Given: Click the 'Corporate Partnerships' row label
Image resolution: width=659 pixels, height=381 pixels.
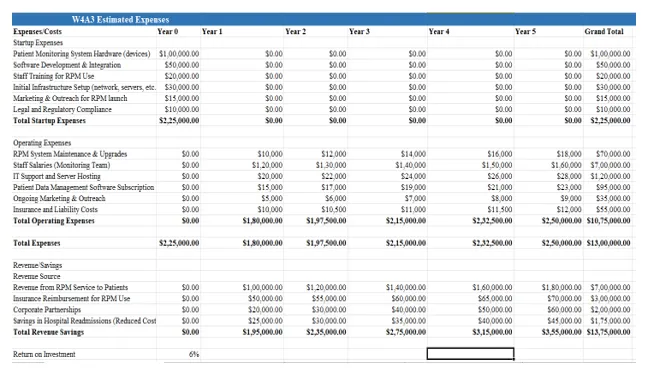Looking at the screenshot, I should [47, 310].
